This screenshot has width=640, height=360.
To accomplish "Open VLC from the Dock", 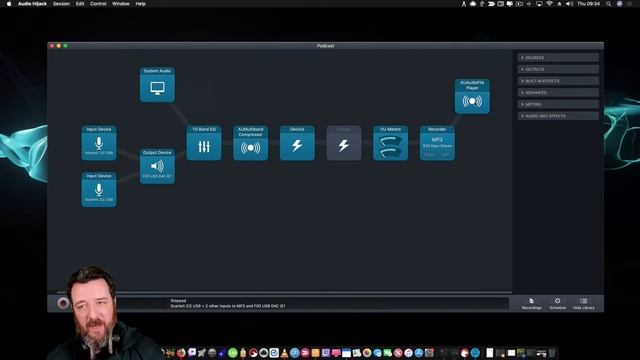I will click(284, 353).
